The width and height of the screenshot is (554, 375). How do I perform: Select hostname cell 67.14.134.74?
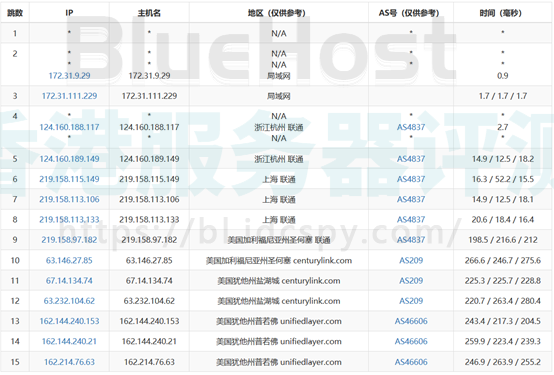(x=149, y=281)
